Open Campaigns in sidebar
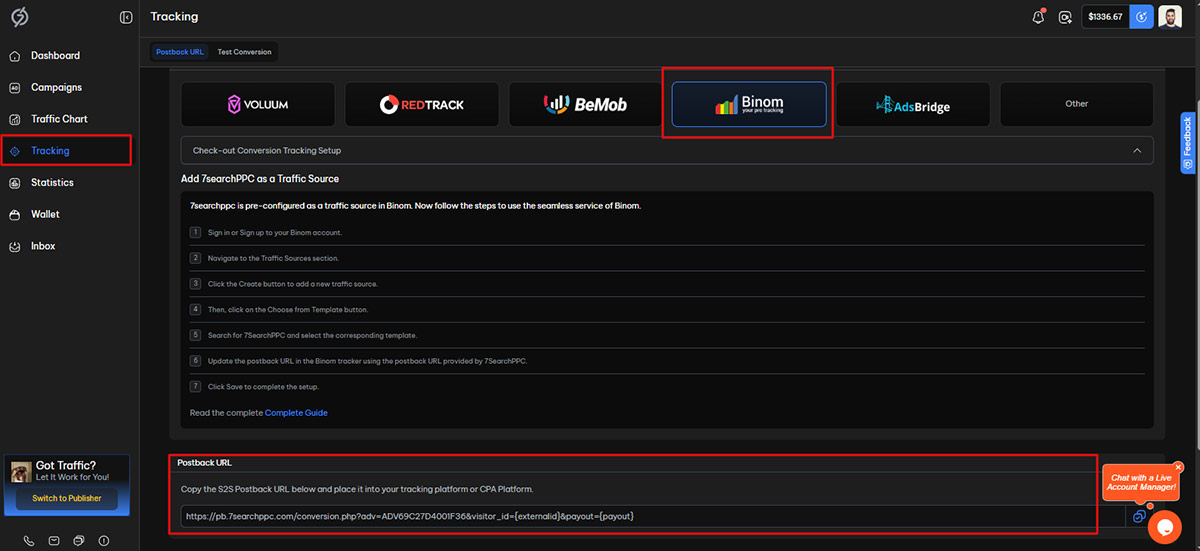This screenshot has height=551, width=1200. (56, 87)
